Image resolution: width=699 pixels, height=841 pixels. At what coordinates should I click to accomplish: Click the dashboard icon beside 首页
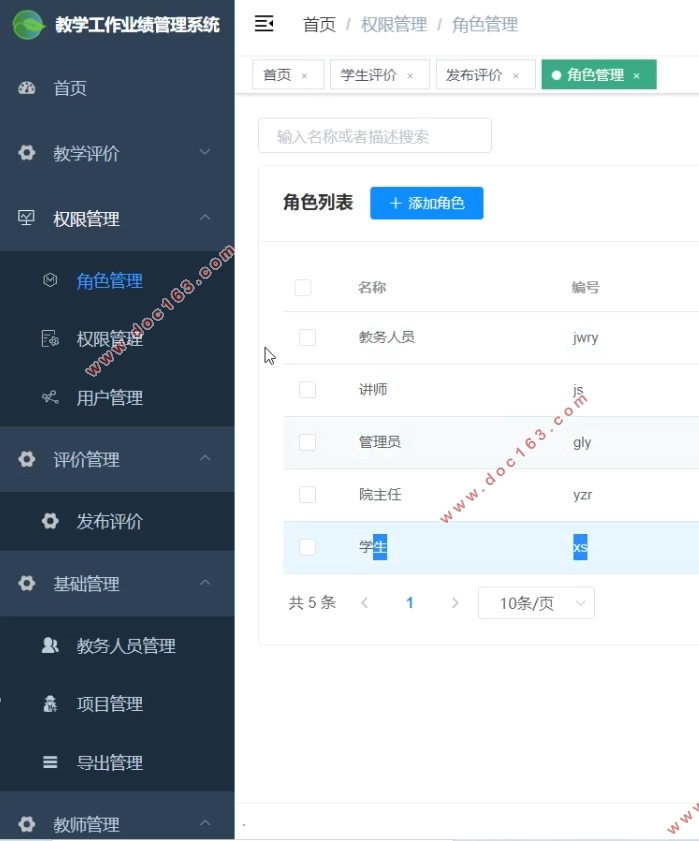[26, 87]
